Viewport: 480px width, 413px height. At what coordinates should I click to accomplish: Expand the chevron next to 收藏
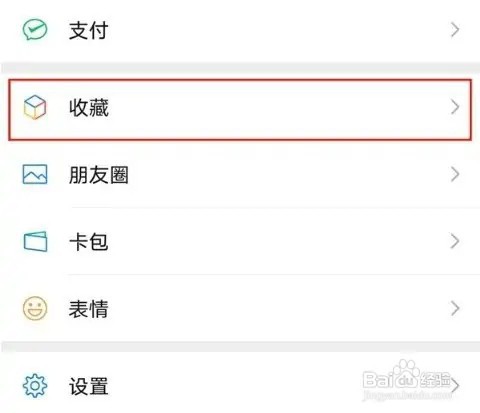(x=455, y=107)
